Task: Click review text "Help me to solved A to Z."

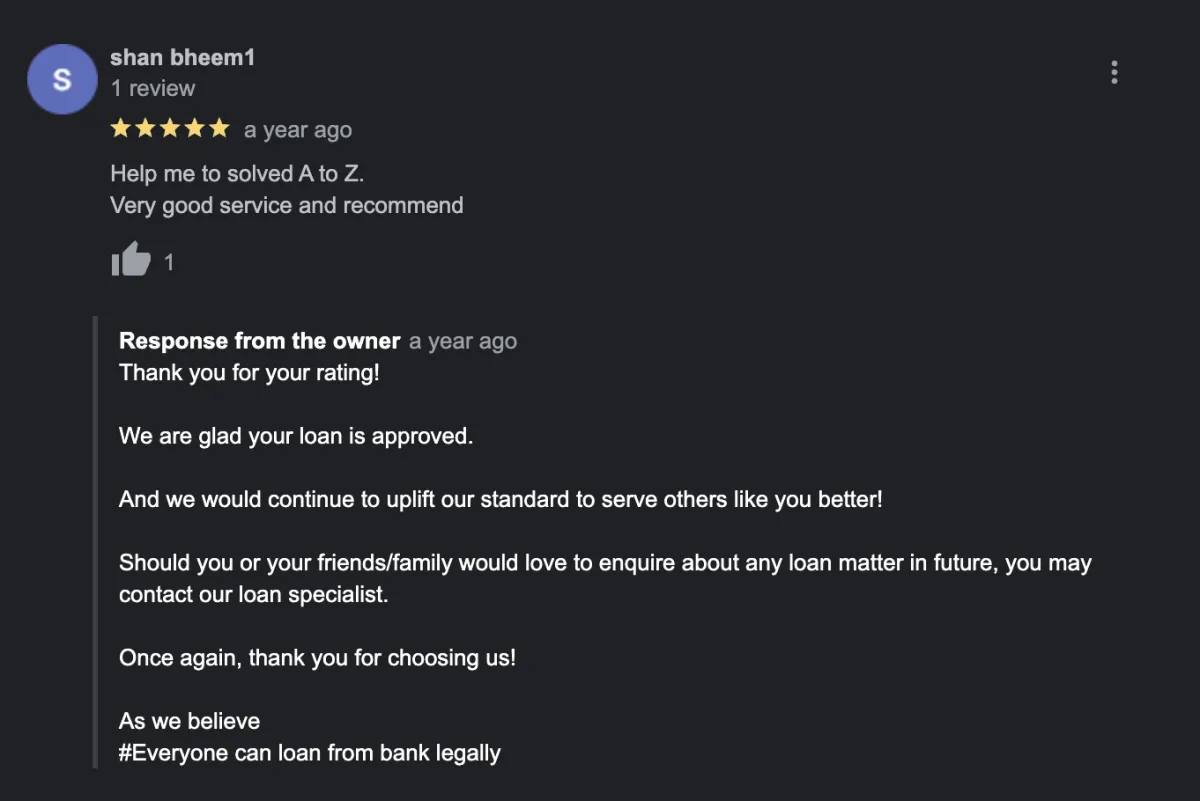Action: pos(237,174)
